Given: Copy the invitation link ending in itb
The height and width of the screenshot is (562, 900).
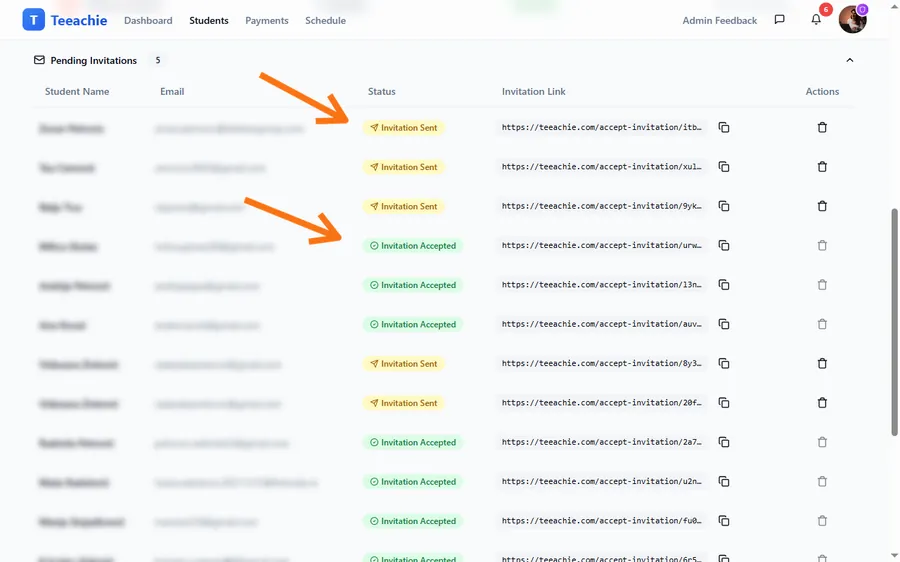Looking at the screenshot, I should pos(724,127).
